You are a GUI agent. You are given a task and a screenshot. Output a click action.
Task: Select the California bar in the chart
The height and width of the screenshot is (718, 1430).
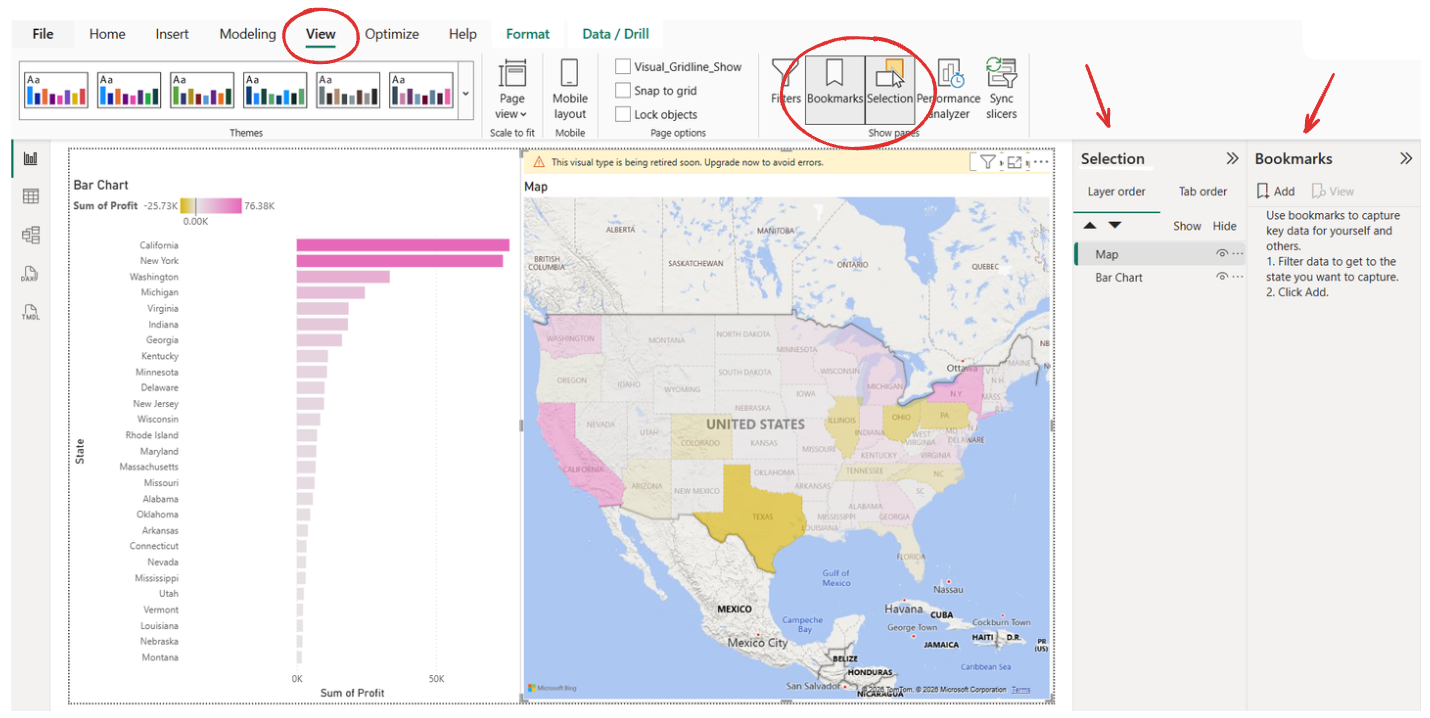[x=403, y=245]
